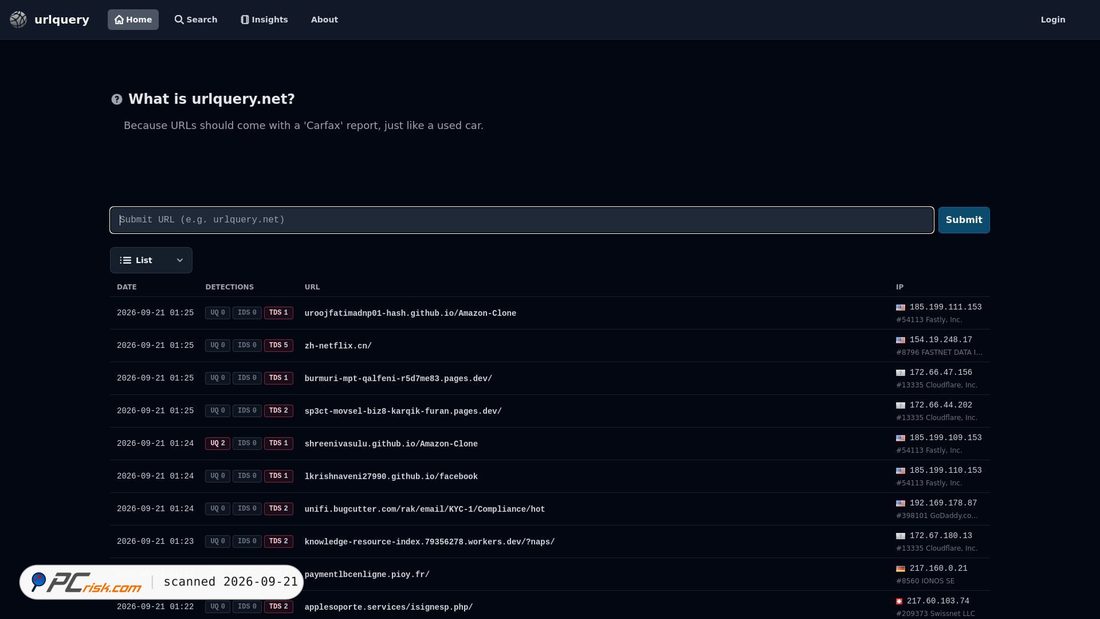Image resolution: width=1100 pixels, height=619 pixels.
Task: Open burmuri-mpt-qalfeni-r5d7me83.pages.dev report
Action: tap(398, 378)
